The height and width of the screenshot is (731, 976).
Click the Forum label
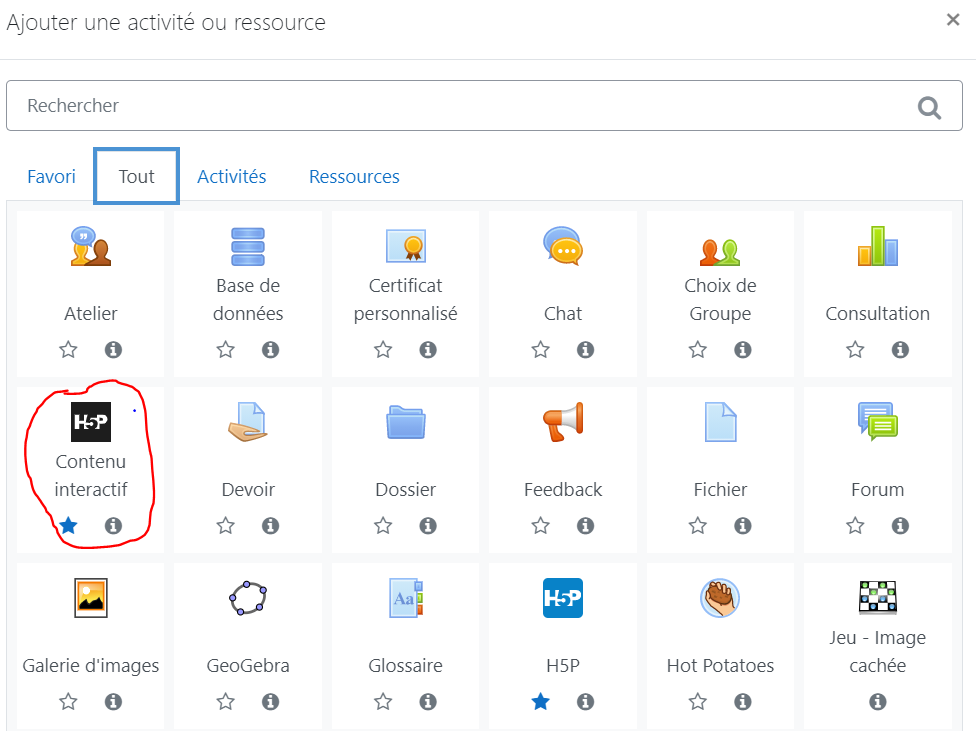point(878,489)
